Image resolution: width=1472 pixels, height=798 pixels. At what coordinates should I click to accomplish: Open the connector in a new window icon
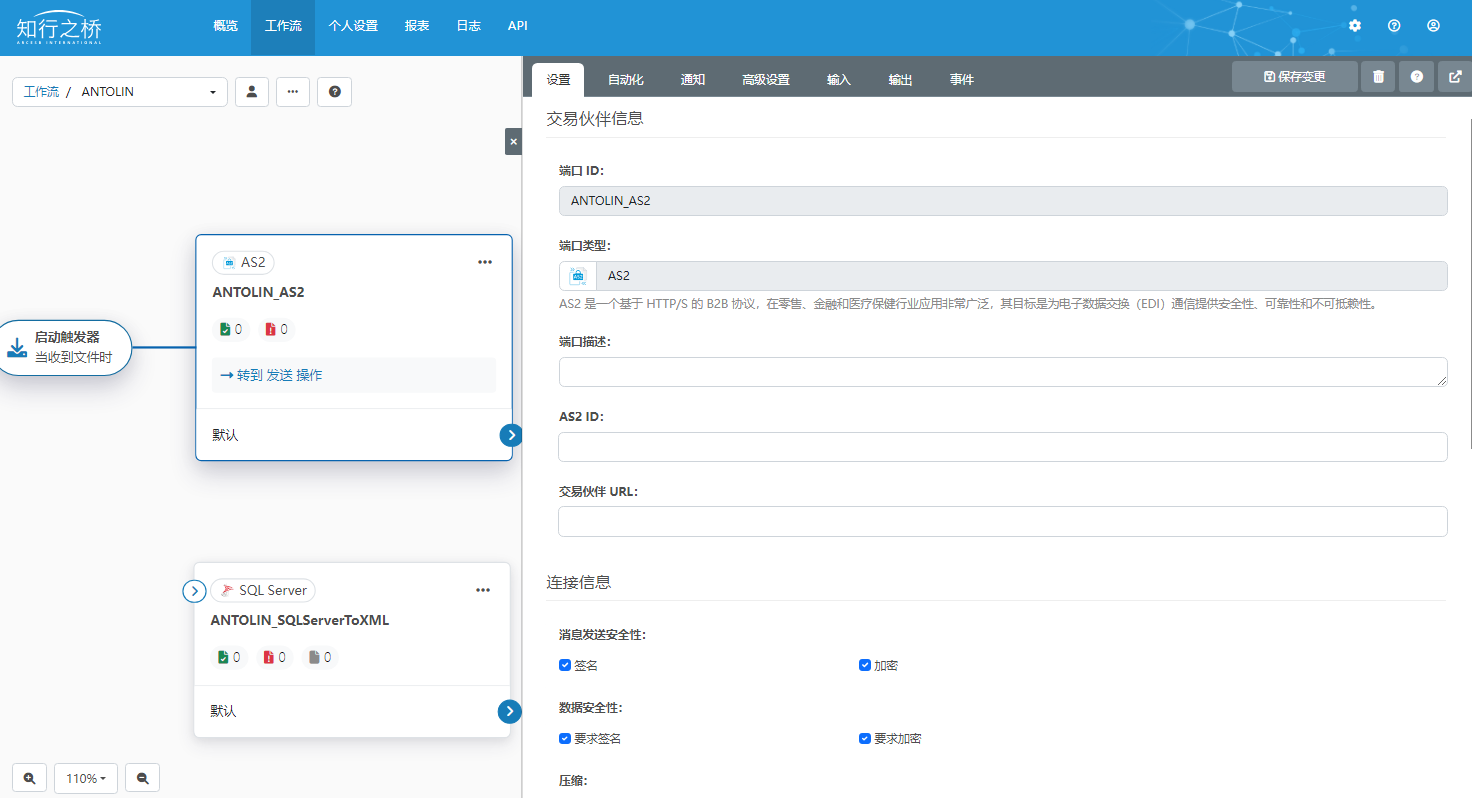1455,77
